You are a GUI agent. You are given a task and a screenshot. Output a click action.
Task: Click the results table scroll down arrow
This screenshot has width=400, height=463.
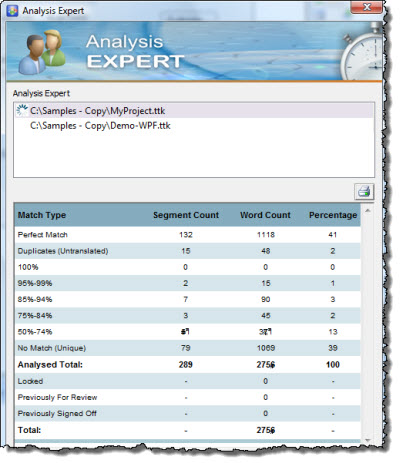tap(368, 440)
